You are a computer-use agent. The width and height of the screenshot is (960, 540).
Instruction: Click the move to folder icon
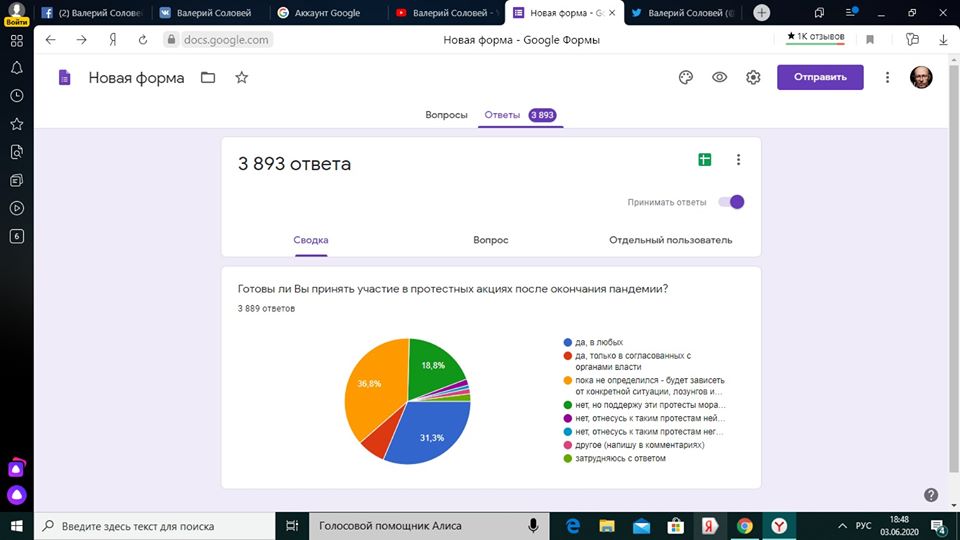click(208, 78)
